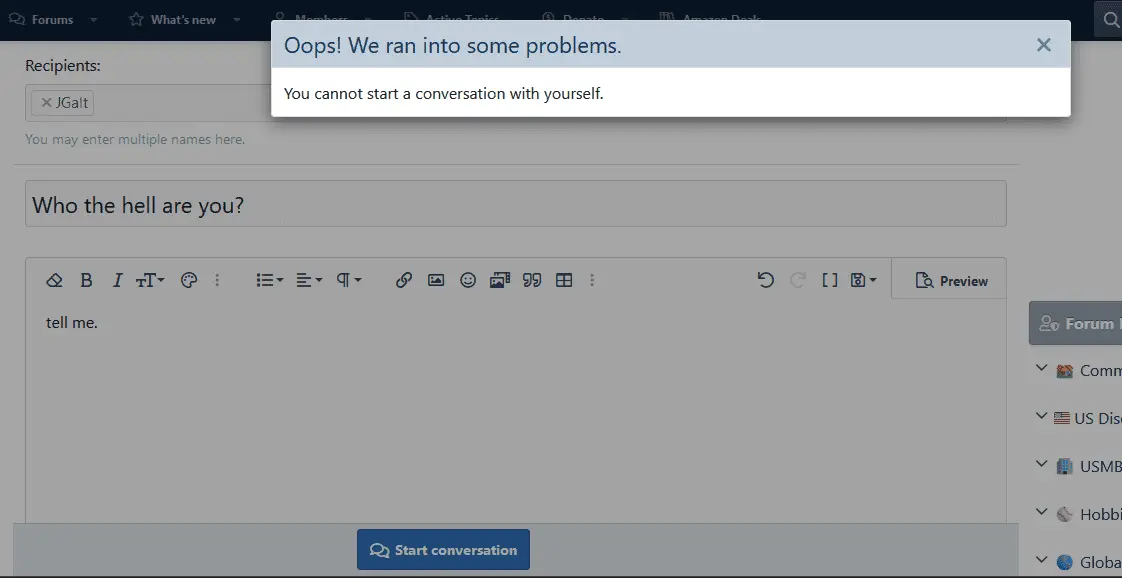This screenshot has height=578, width=1122.
Task: Open paragraph format options
Action: [348, 281]
